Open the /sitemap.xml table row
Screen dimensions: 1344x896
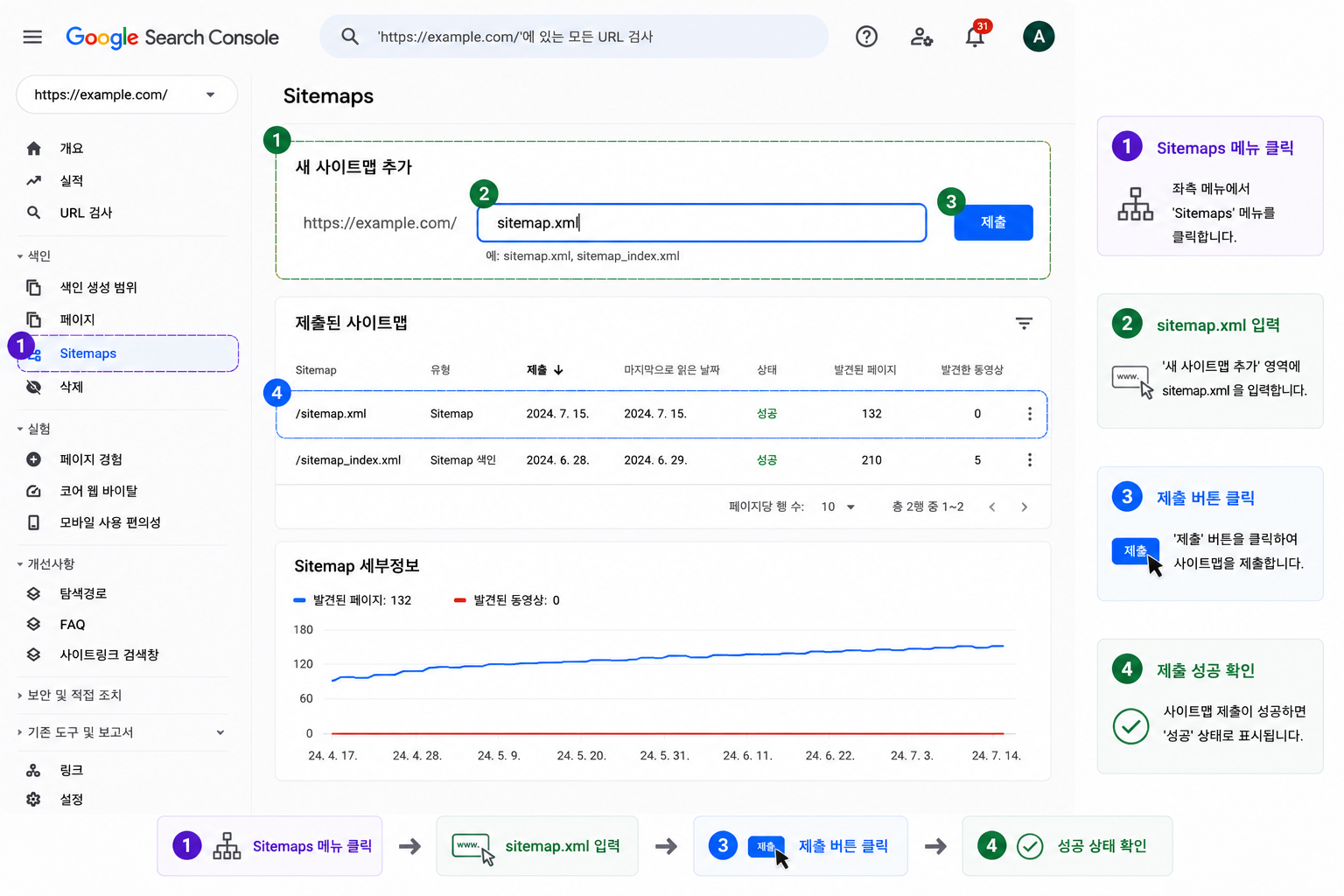(x=661, y=414)
